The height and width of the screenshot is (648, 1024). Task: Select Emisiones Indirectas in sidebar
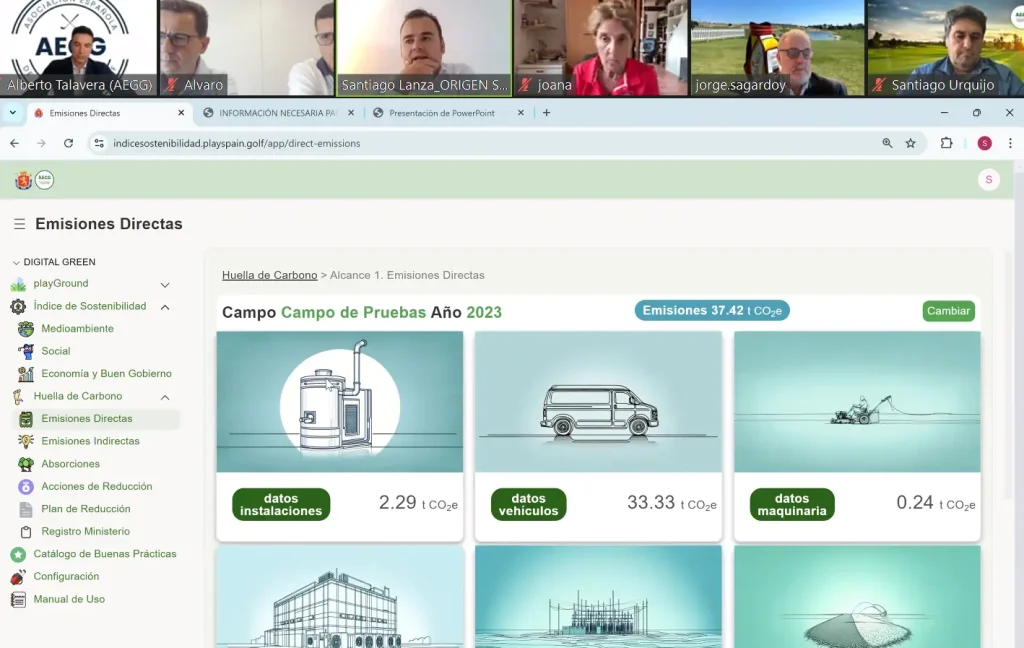[x=90, y=441]
